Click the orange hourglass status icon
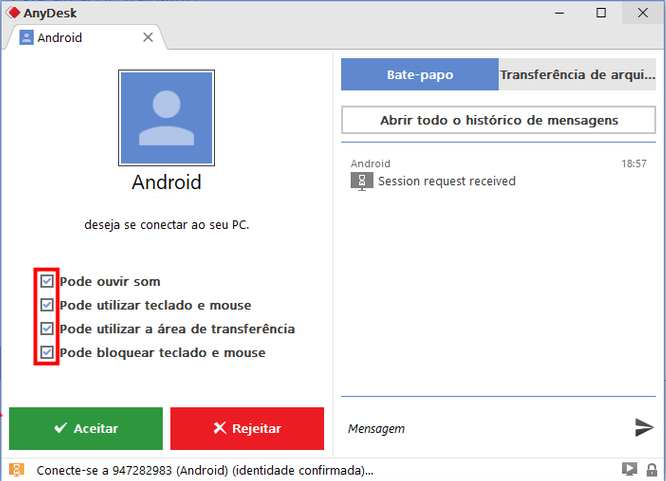 click(x=17, y=470)
